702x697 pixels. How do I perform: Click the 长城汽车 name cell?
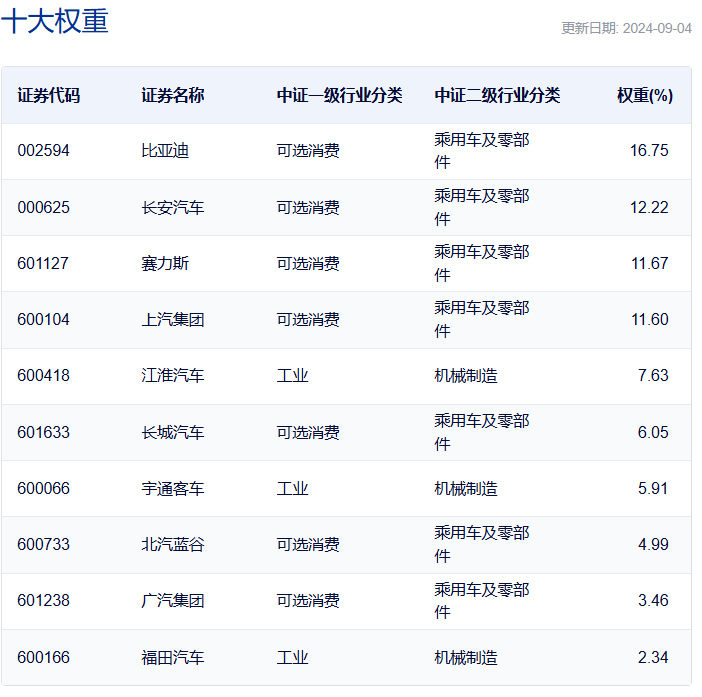(173, 432)
